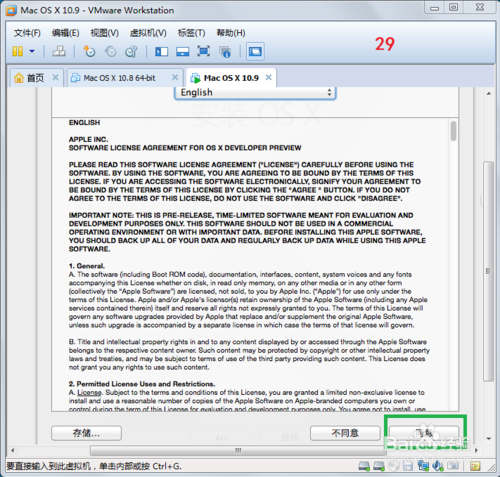500x477 pixels.
Task: Click the VM view vertical scrollbar thumb
Action: pos(488,271)
